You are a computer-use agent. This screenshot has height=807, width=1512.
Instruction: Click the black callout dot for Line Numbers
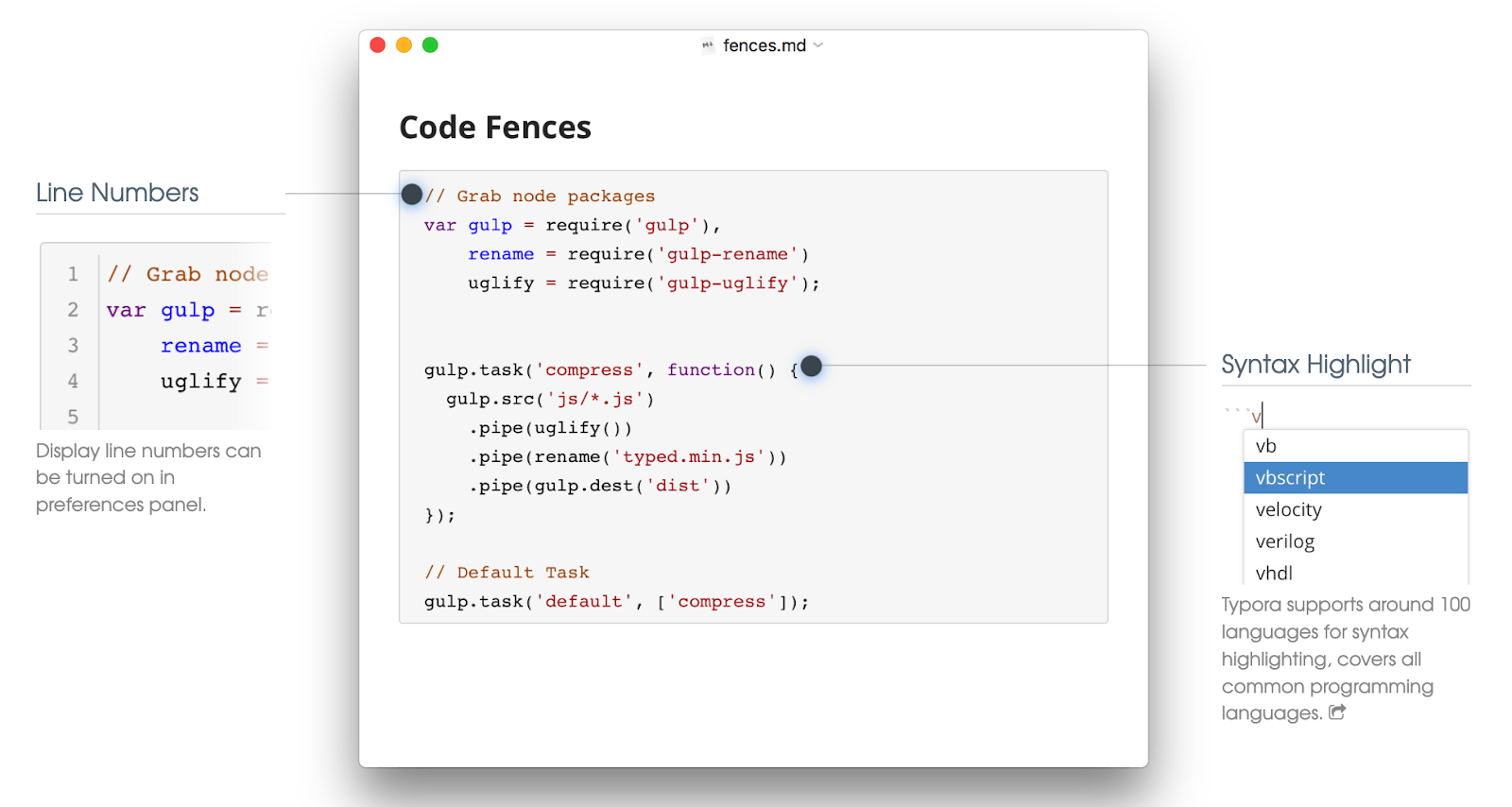coord(411,194)
